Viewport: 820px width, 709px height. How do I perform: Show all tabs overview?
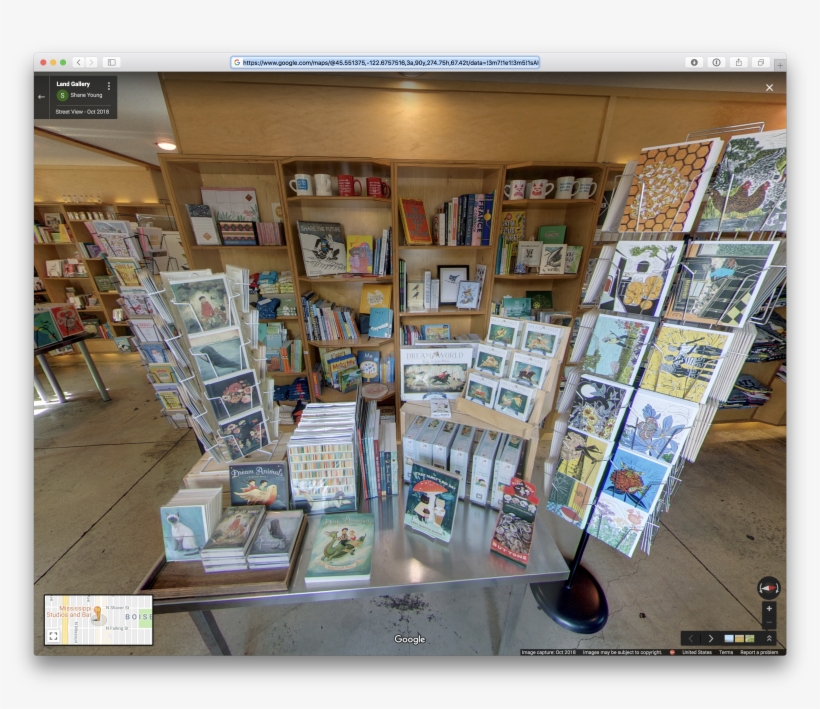click(760, 62)
